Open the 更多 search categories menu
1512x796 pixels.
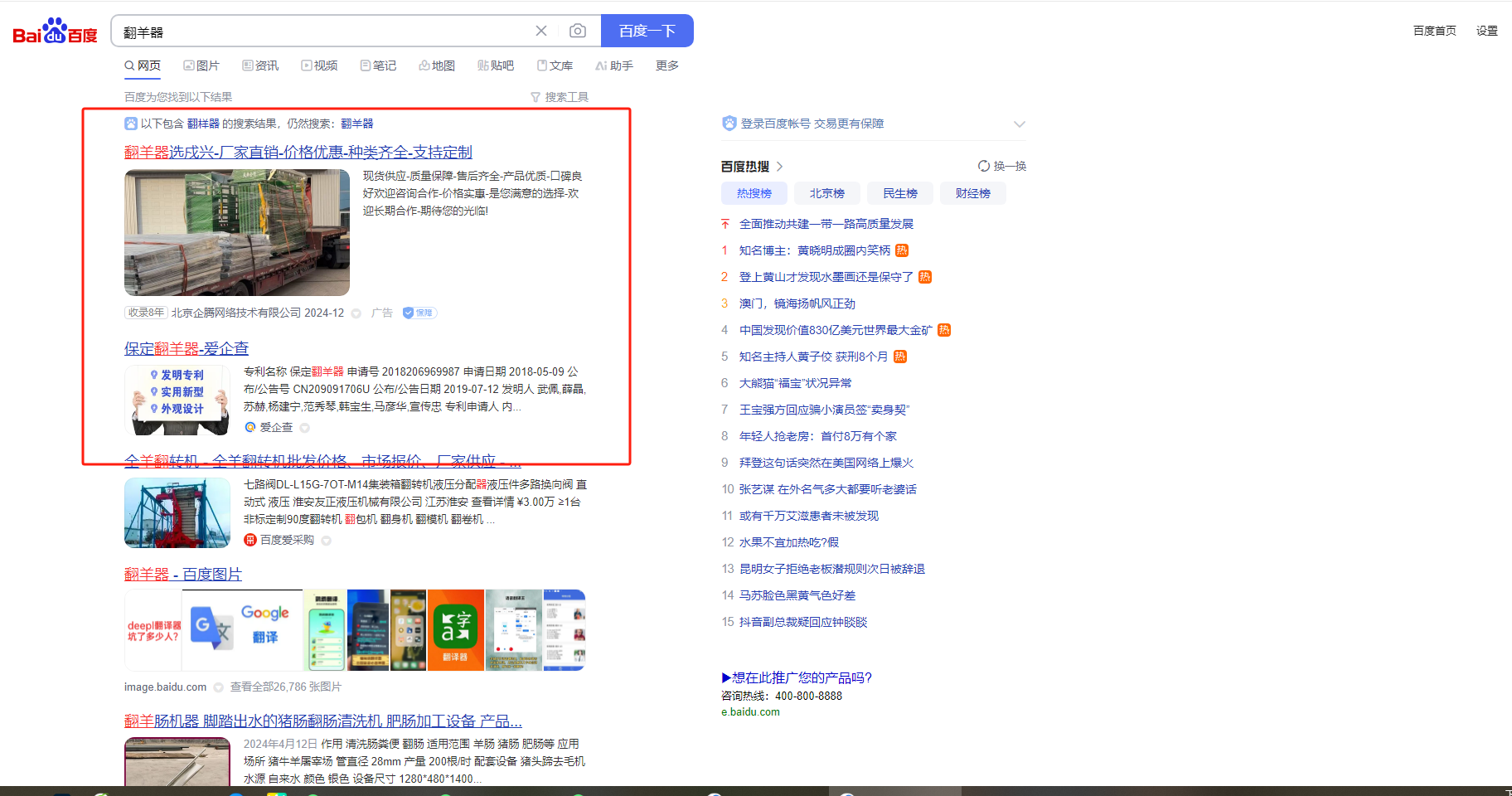point(666,66)
